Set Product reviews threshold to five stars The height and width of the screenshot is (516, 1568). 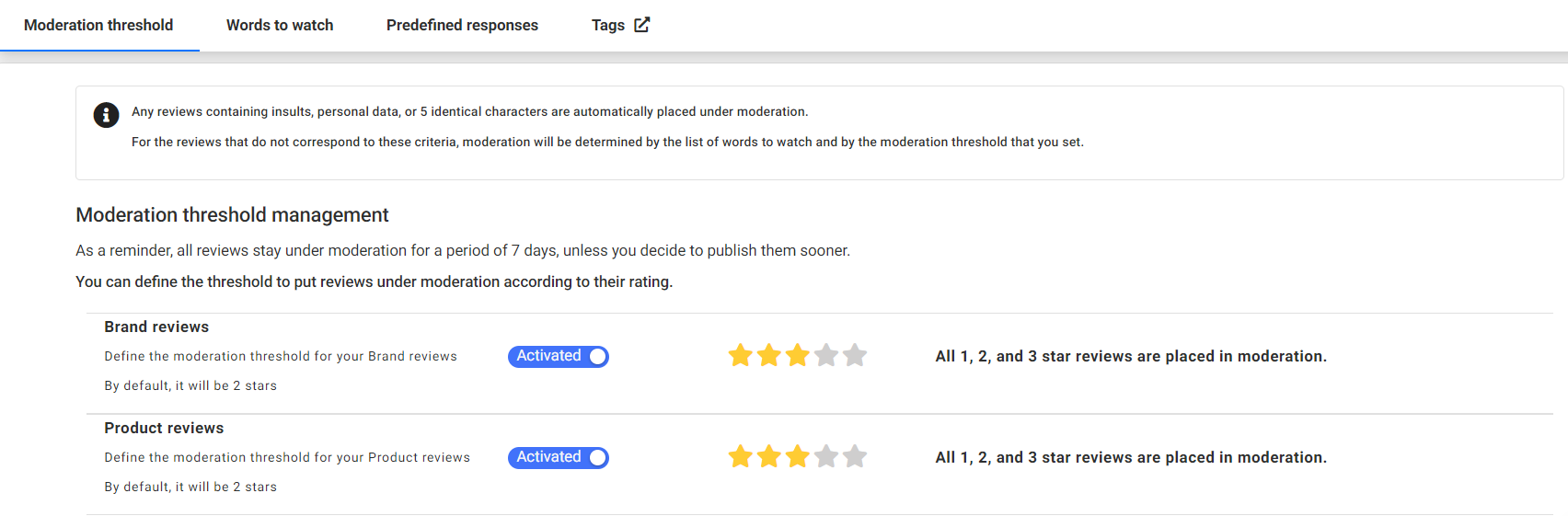[855, 457]
